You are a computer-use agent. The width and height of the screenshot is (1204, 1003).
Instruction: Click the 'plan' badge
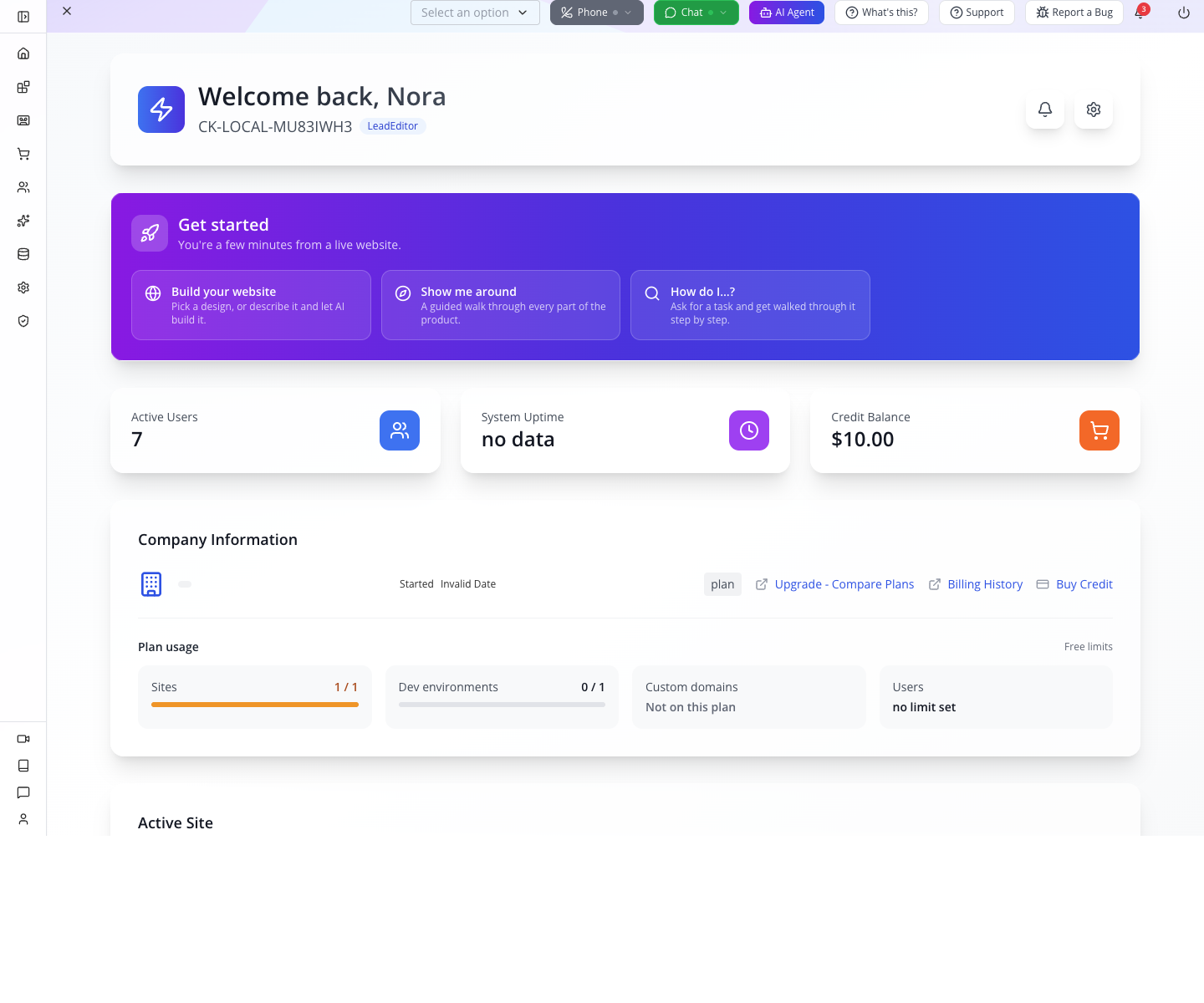click(x=722, y=584)
